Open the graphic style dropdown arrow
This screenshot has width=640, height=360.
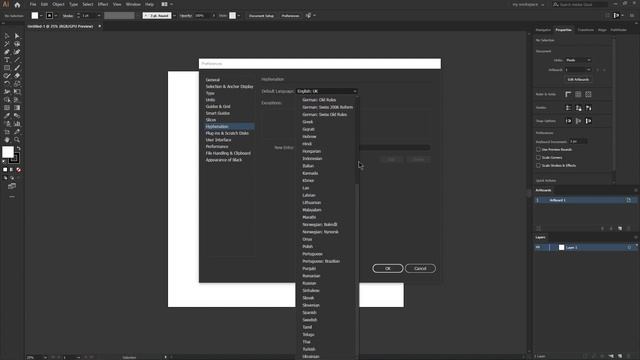(239, 16)
